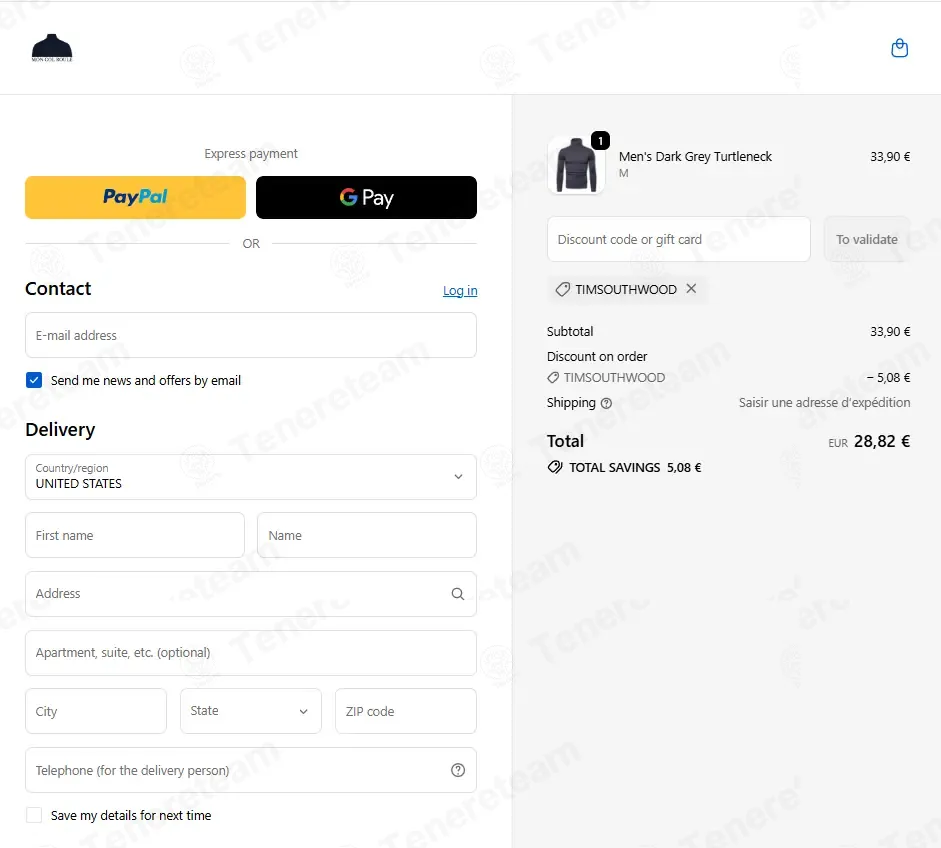The height and width of the screenshot is (848, 941).
Task: Open the shopping bag cart icon
Action: [x=899, y=48]
